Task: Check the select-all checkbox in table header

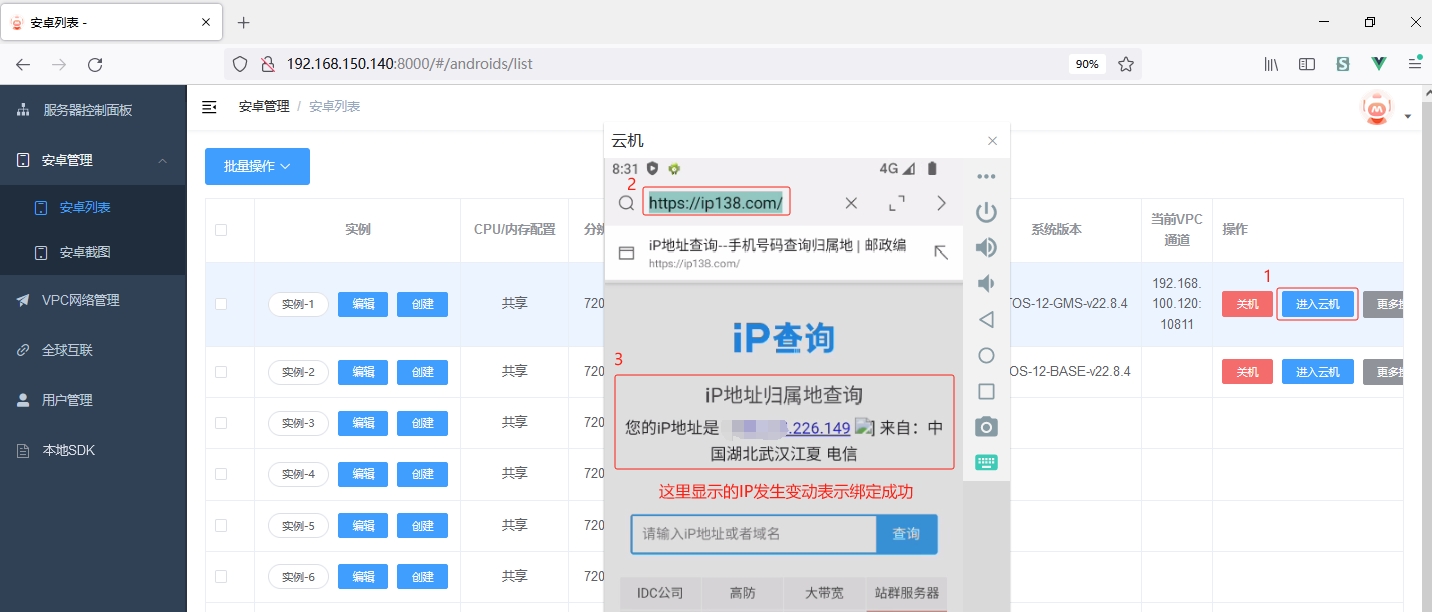Action: 221,230
